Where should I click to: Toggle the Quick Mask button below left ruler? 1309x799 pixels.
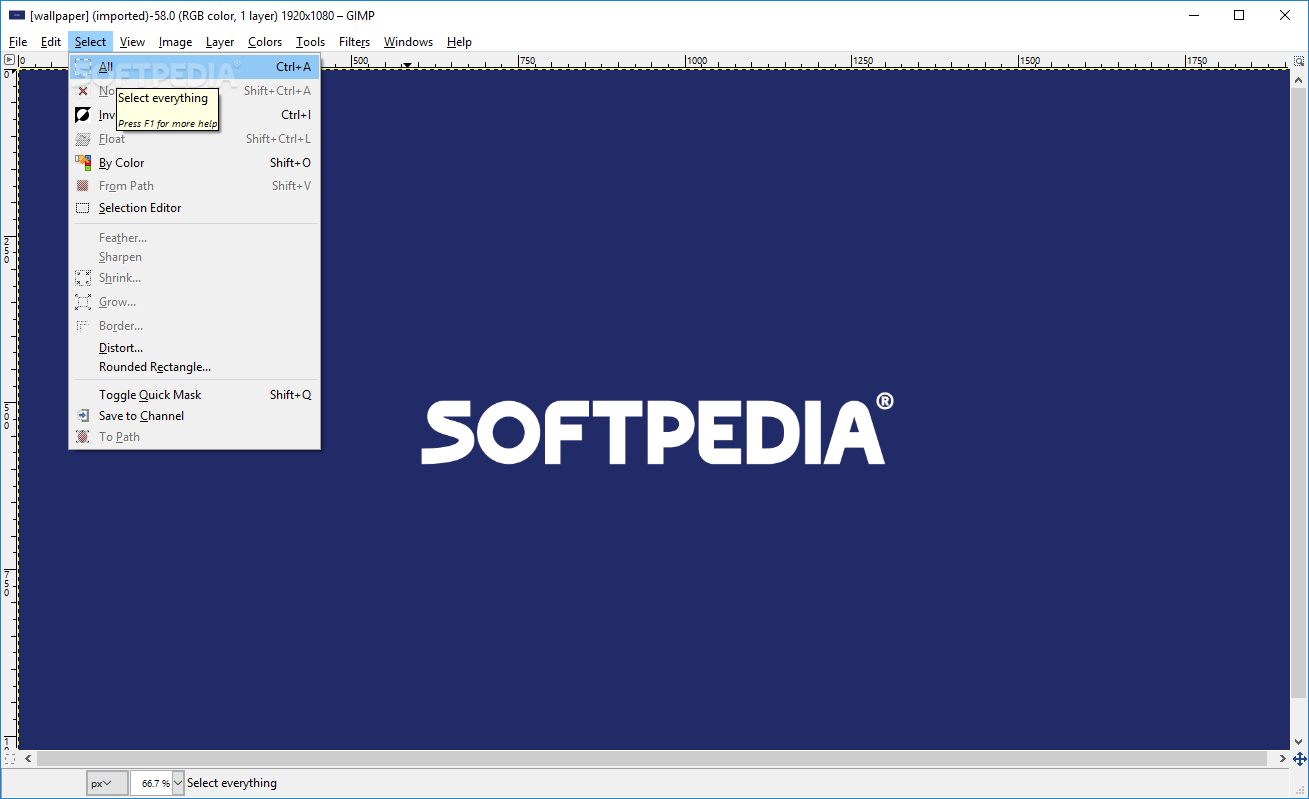[x=8, y=759]
